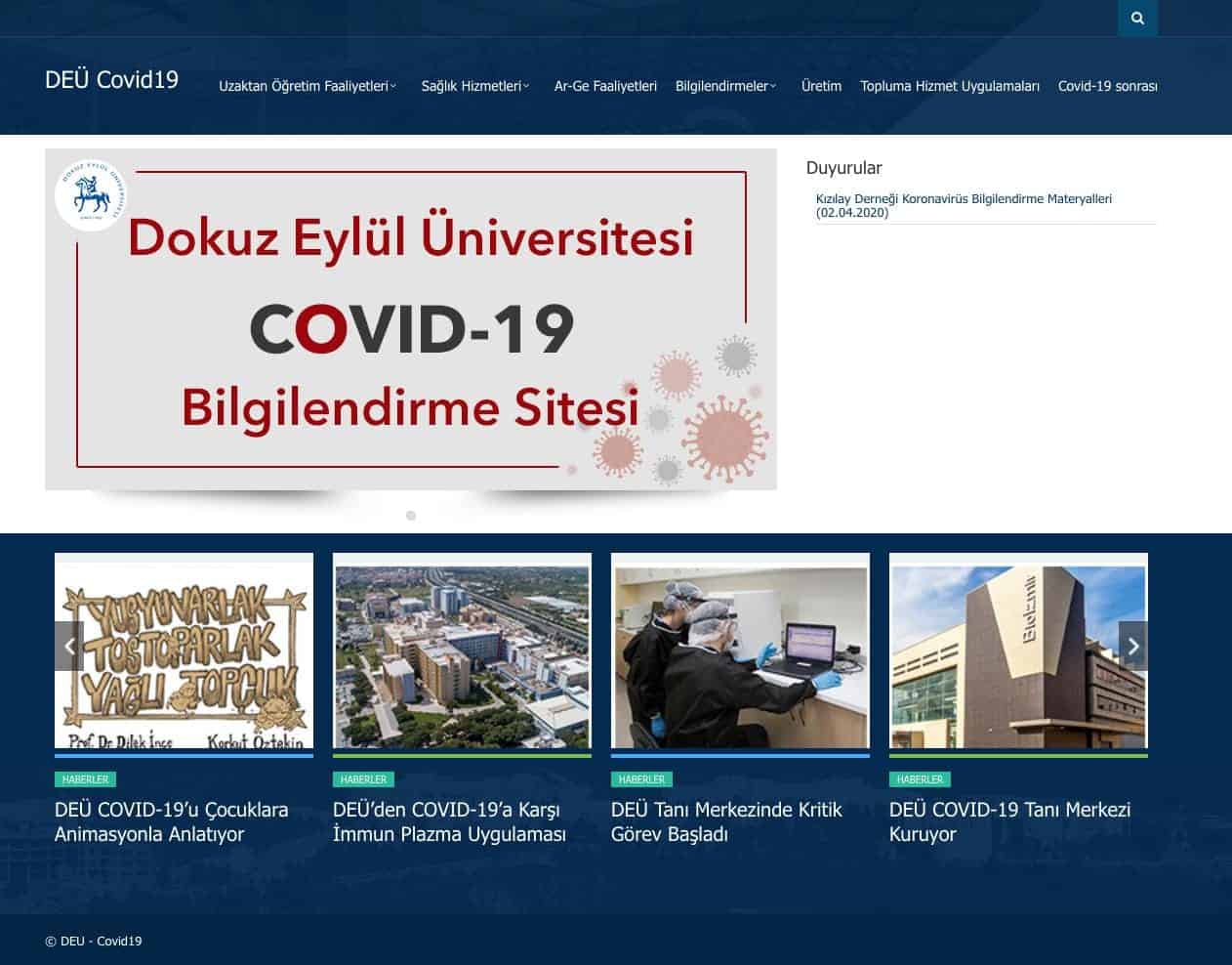Open the Bilgilendirmeler dropdown menu
Screen dimensions: 1232x965
(725, 86)
